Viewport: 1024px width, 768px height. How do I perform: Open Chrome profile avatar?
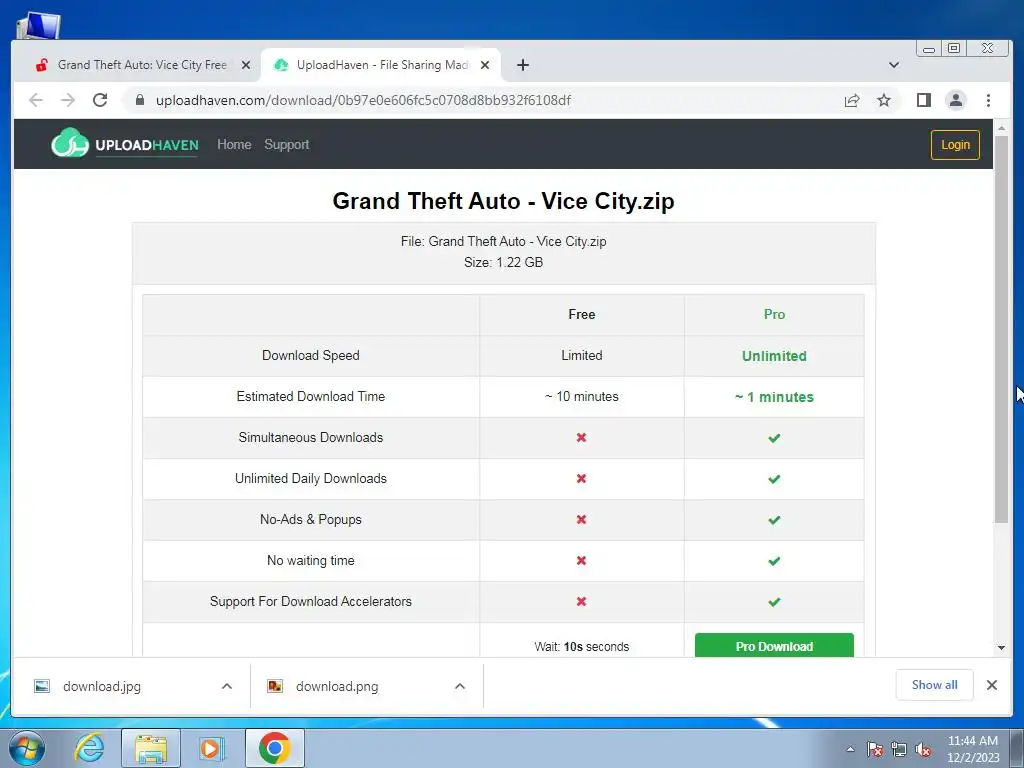955,100
